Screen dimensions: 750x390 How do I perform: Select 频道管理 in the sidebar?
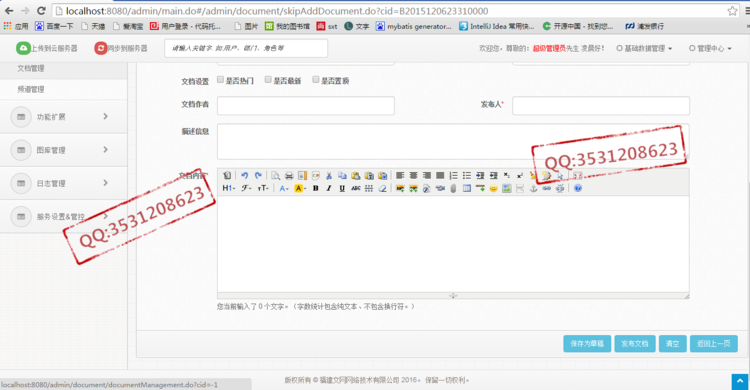(x=64, y=89)
